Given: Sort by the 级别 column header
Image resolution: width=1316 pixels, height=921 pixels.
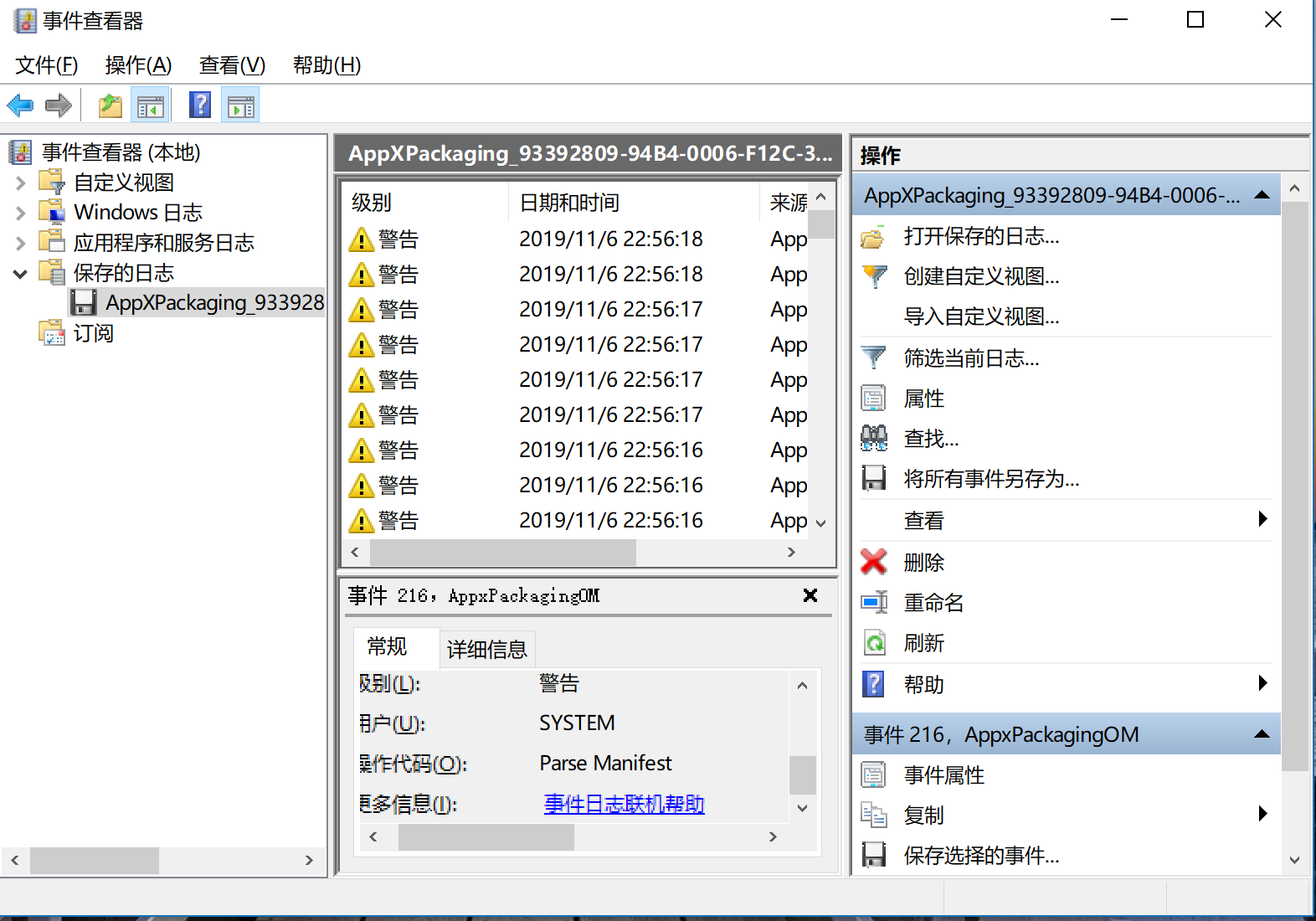Looking at the screenshot, I should tap(425, 203).
